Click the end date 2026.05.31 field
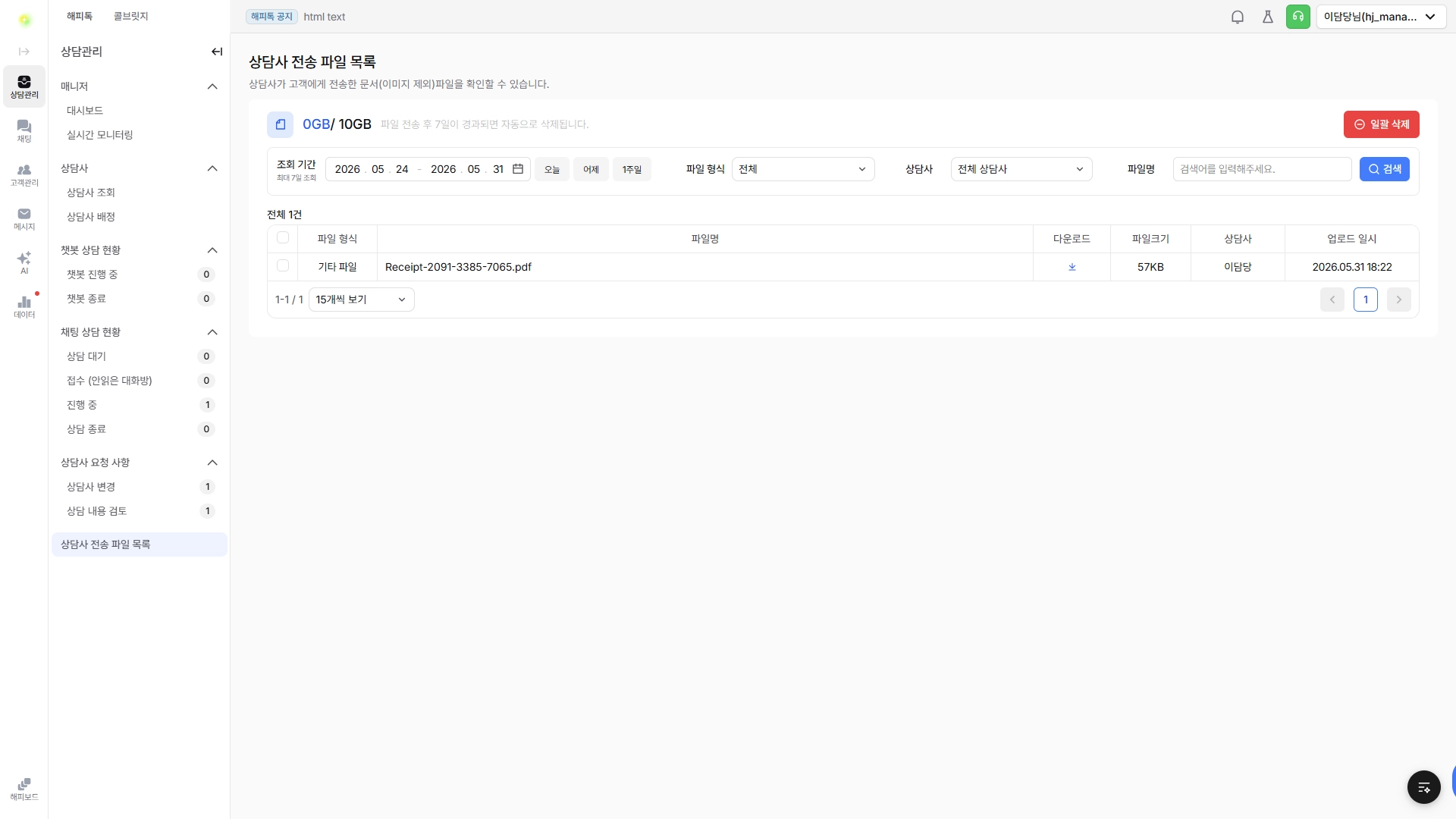 coord(467,169)
